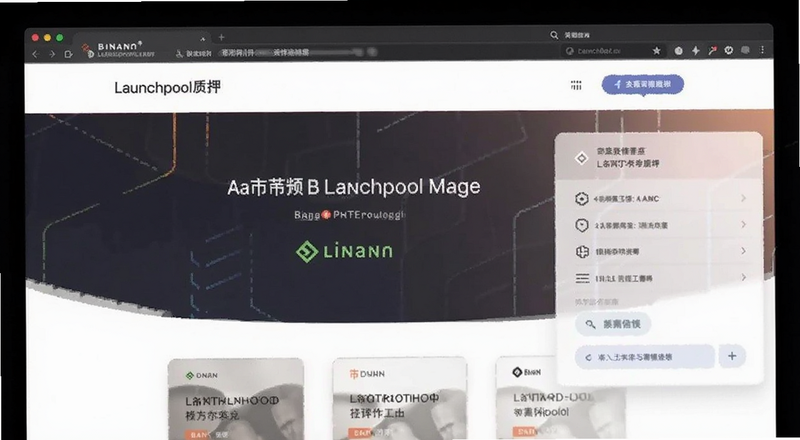Click the orange badge on DNAN card
The height and width of the screenshot is (440, 800).
[197, 435]
